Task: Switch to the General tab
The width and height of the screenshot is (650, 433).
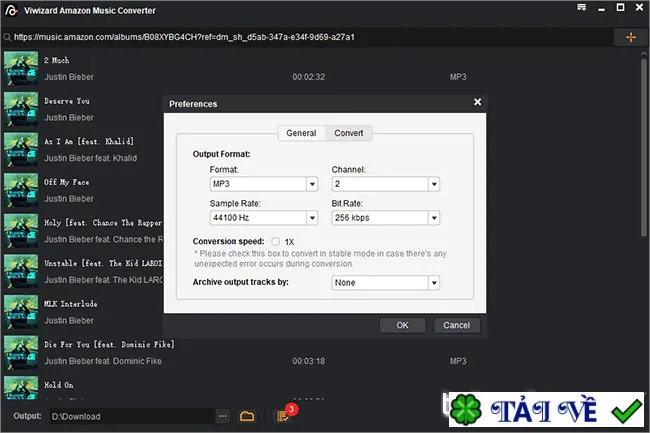Action: pos(301,133)
